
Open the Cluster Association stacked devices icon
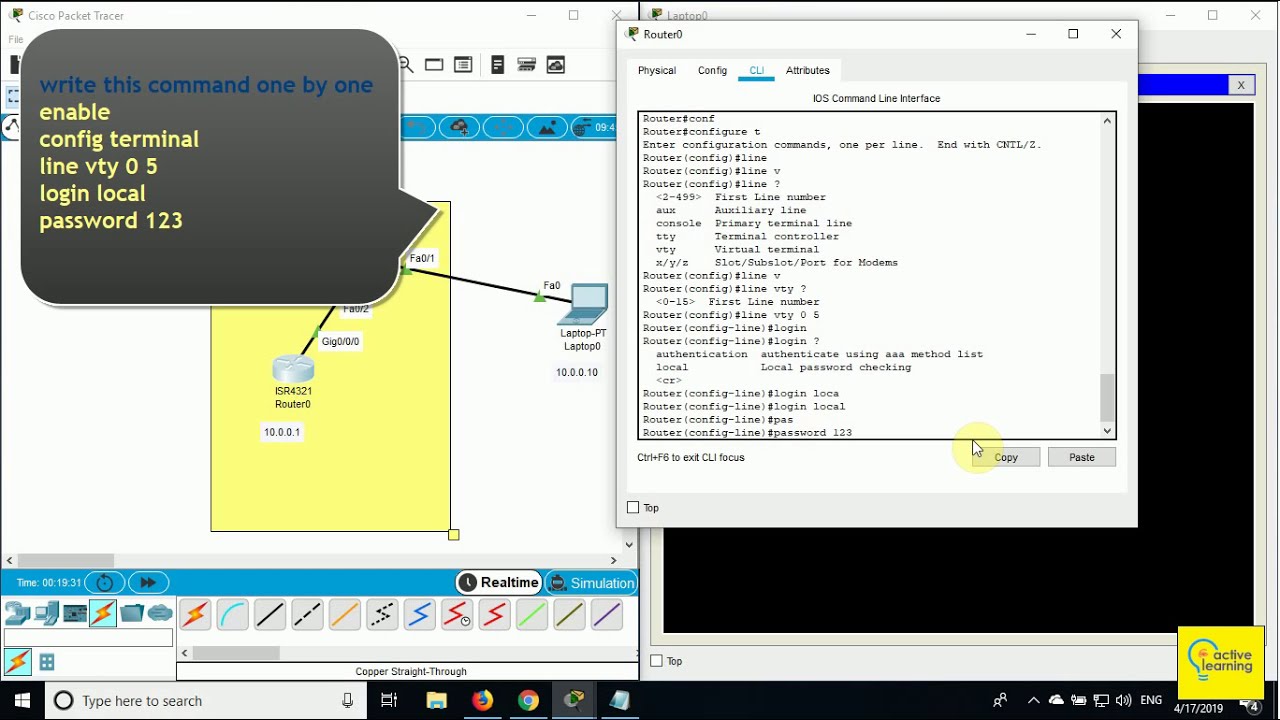(527, 65)
